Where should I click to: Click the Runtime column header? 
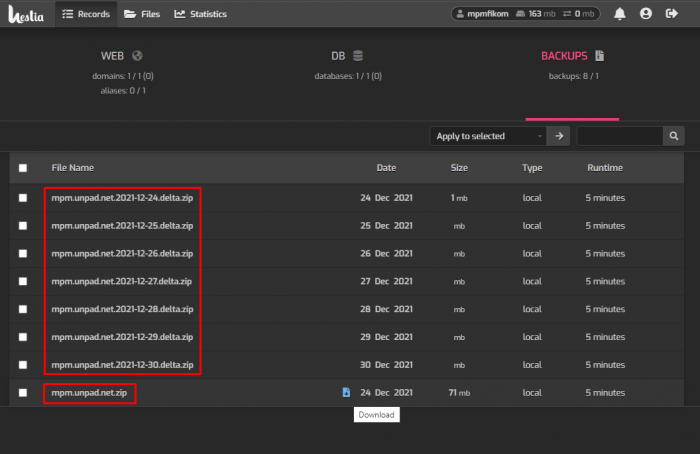[605, 168]
